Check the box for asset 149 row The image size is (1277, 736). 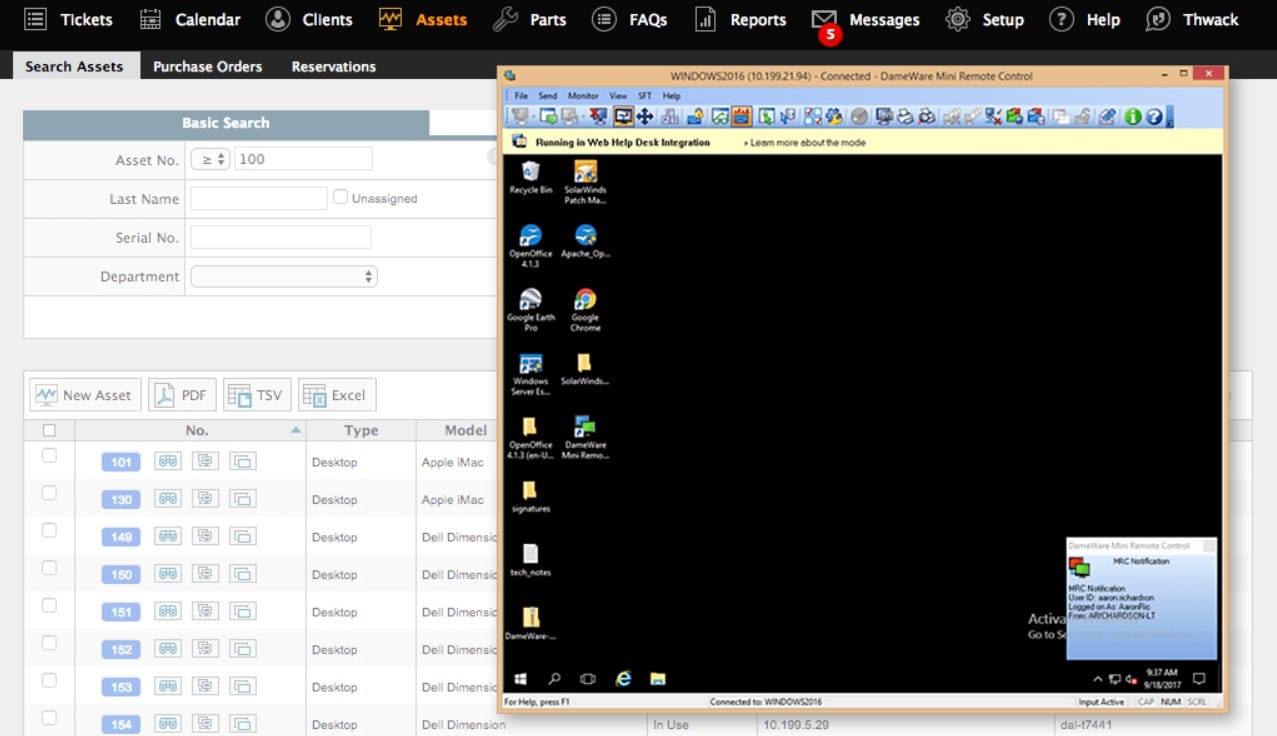[x=49, y=530]
